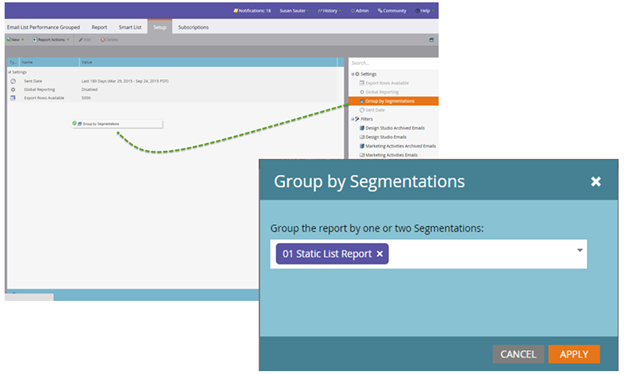The height and width of the screenshot is (375, 624).
Task: Select the Export Rows Available row icon
Action: pyautogui.click(x=13, y=98)
